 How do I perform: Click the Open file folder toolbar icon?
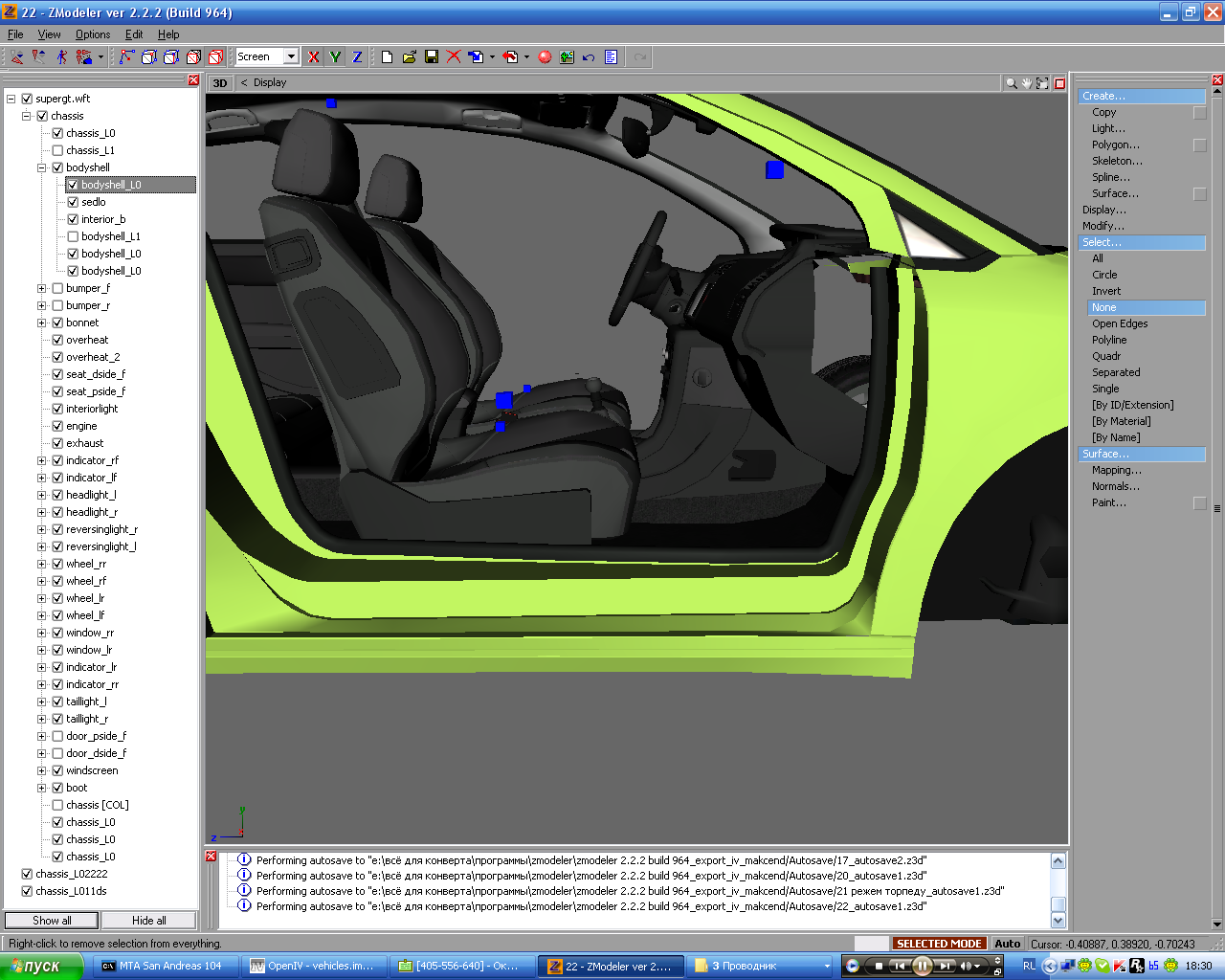point(410,57)
